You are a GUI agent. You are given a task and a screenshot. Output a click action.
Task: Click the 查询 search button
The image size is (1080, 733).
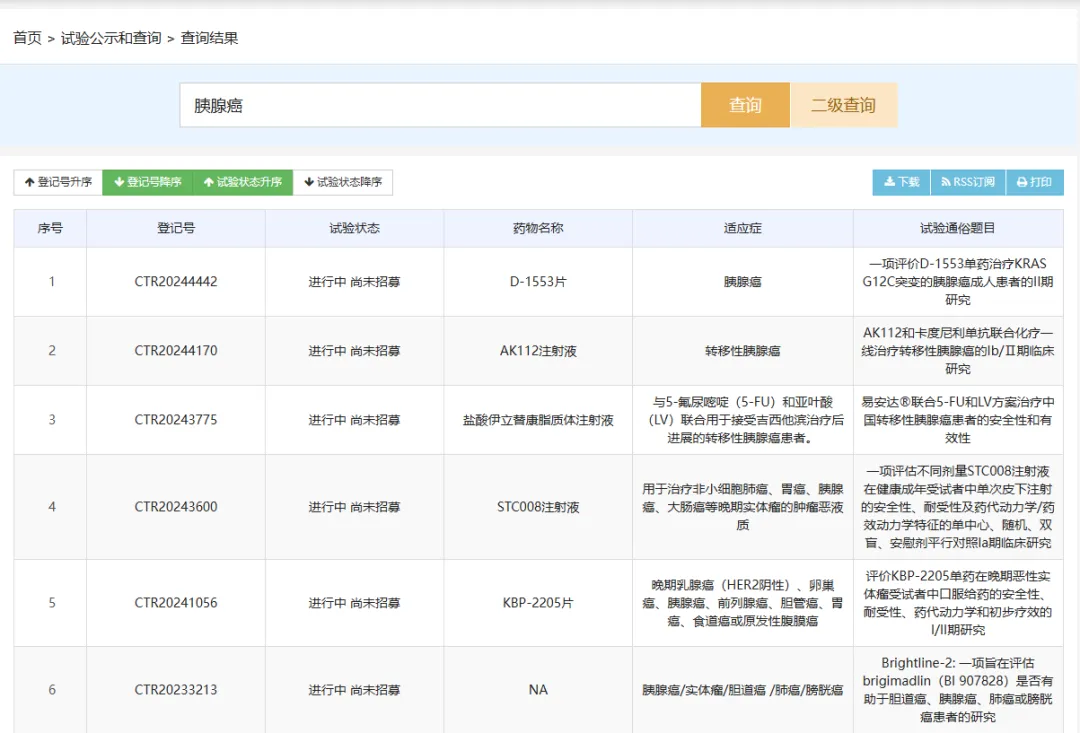[x=745, y=105]
